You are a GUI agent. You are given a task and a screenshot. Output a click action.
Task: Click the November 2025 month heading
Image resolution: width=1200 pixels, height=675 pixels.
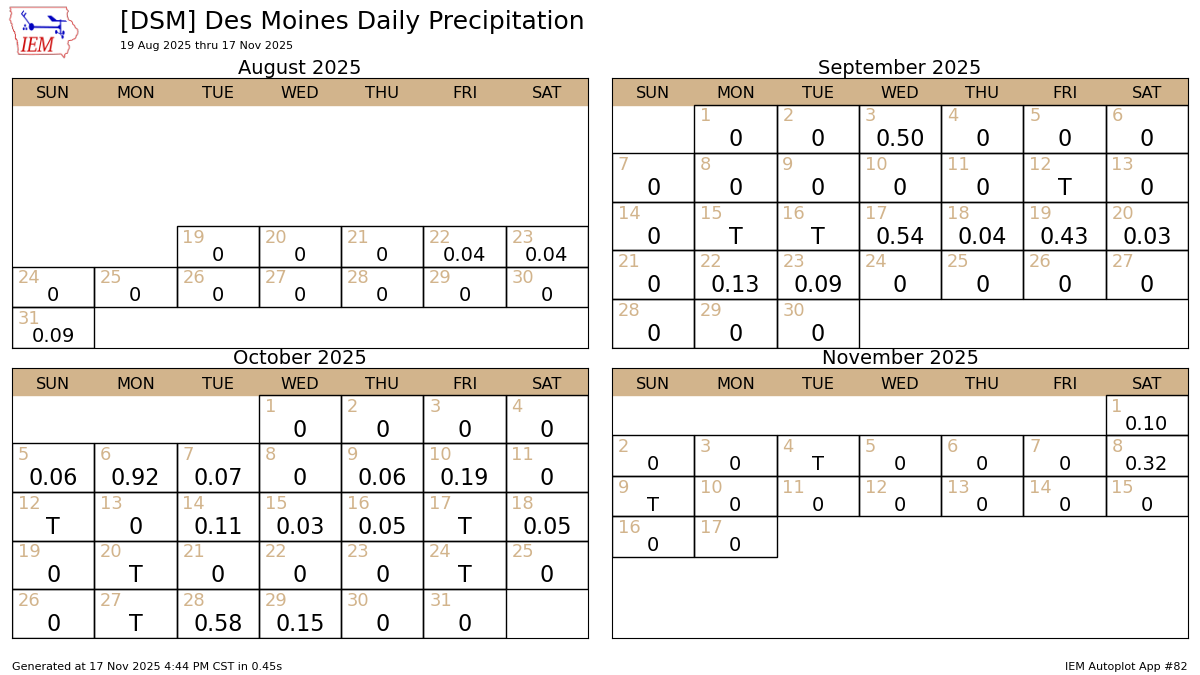click(899, 358)
